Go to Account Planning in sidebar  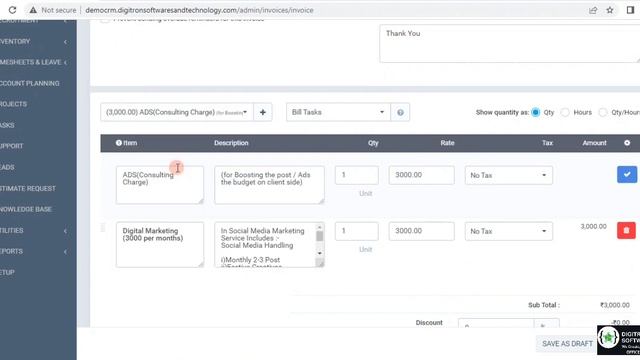pyautogui.click(x=30, y=83)
